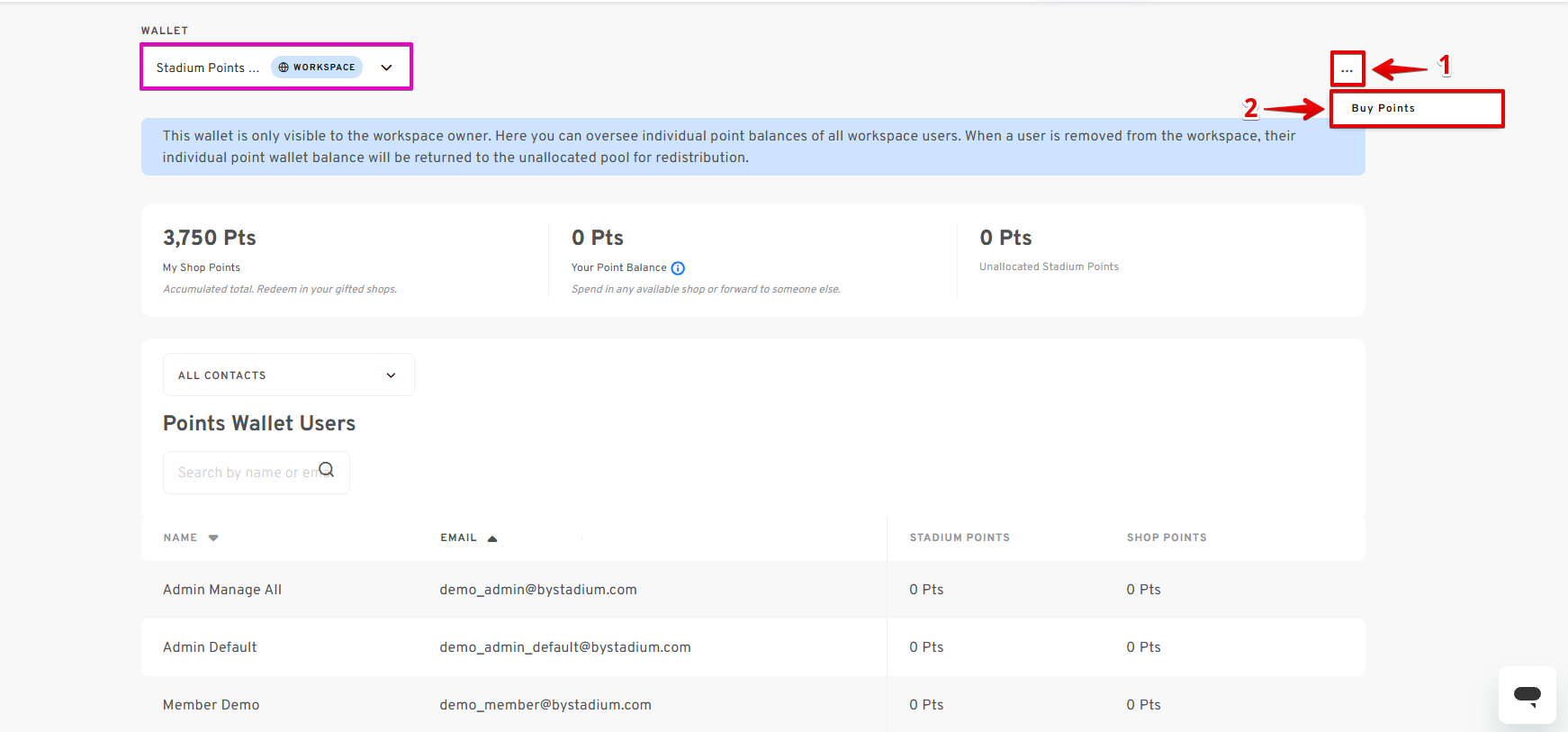The width and height of the screenshot is (1568, 732).
Task: Select the Member Demo user row
Action: click(x=753, y=705)
